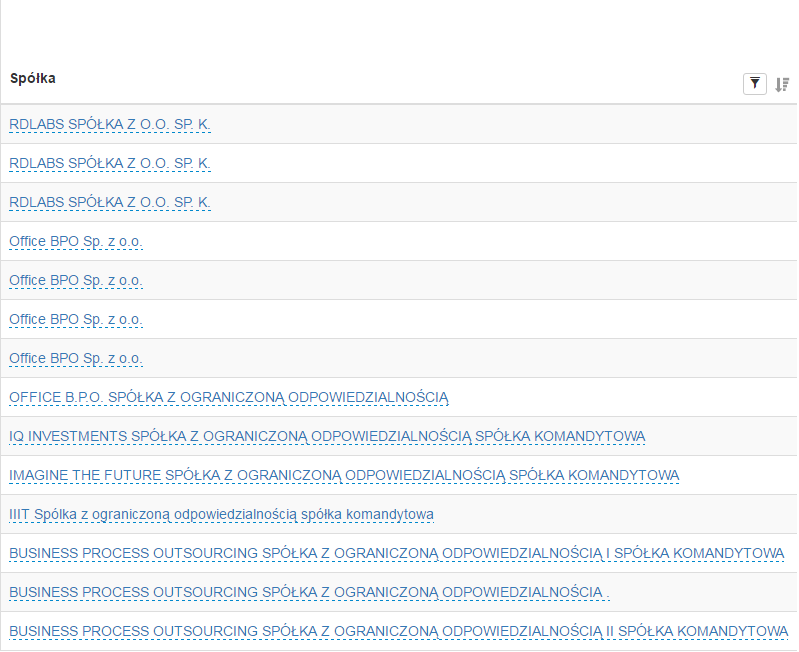
Task: Open the IQ INVESTMENTS company link
Action: point(327,437)
